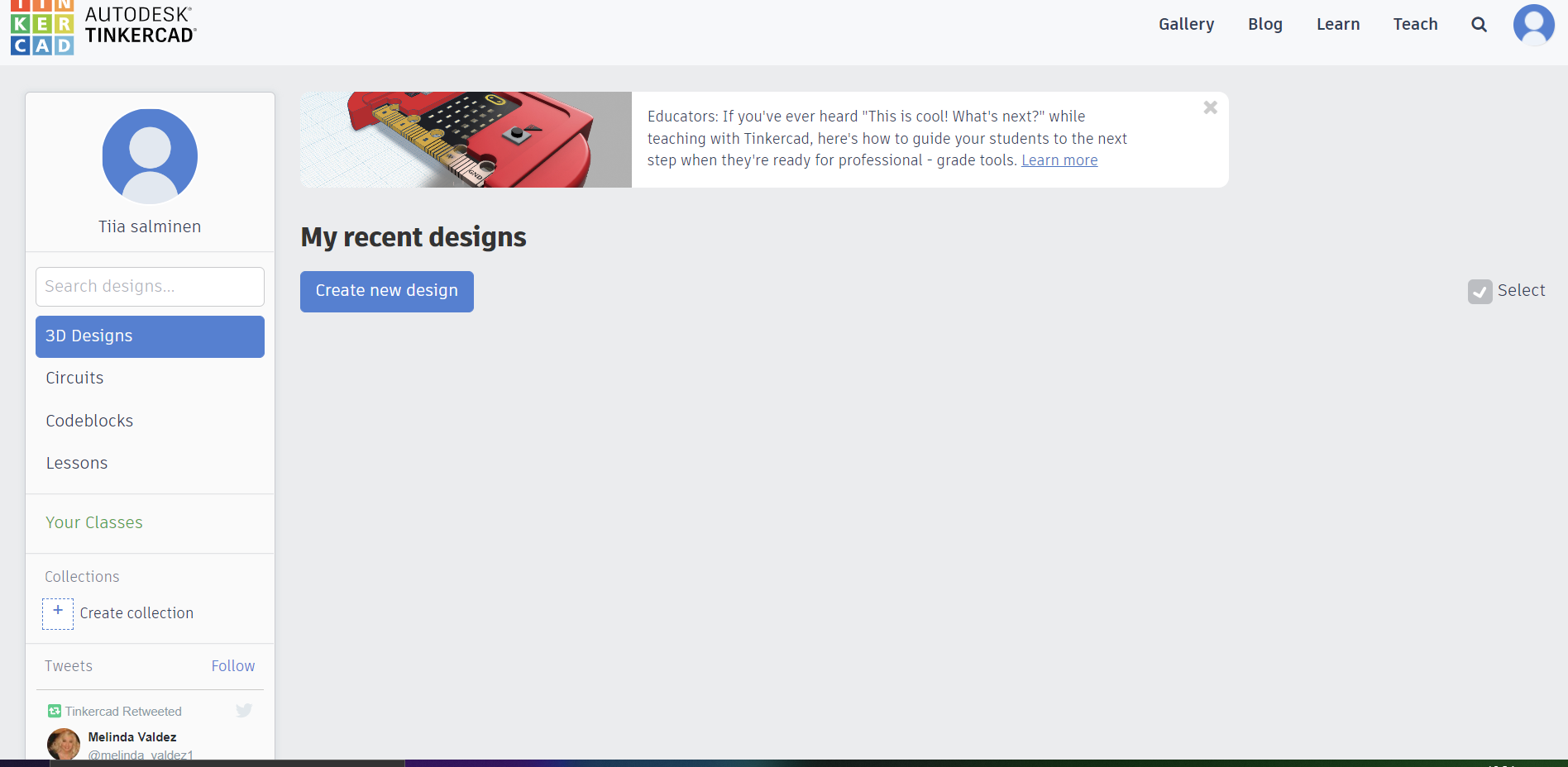Open the Learn section
Image resolution: width=1568 pixels, height=767 pixels.
(x=1337, y=25)
